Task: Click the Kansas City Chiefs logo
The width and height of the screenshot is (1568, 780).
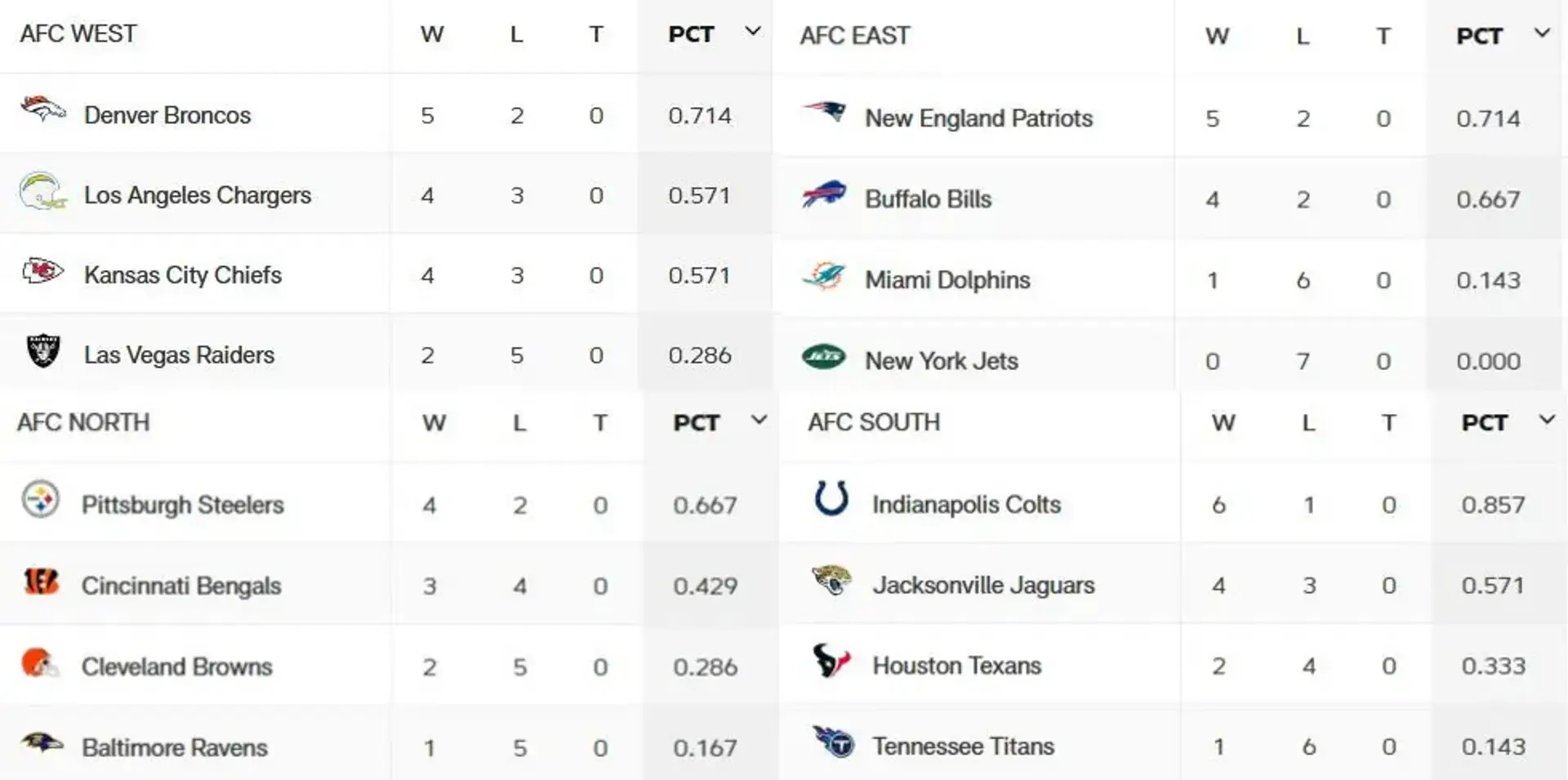Action: (x=42, y=270)
